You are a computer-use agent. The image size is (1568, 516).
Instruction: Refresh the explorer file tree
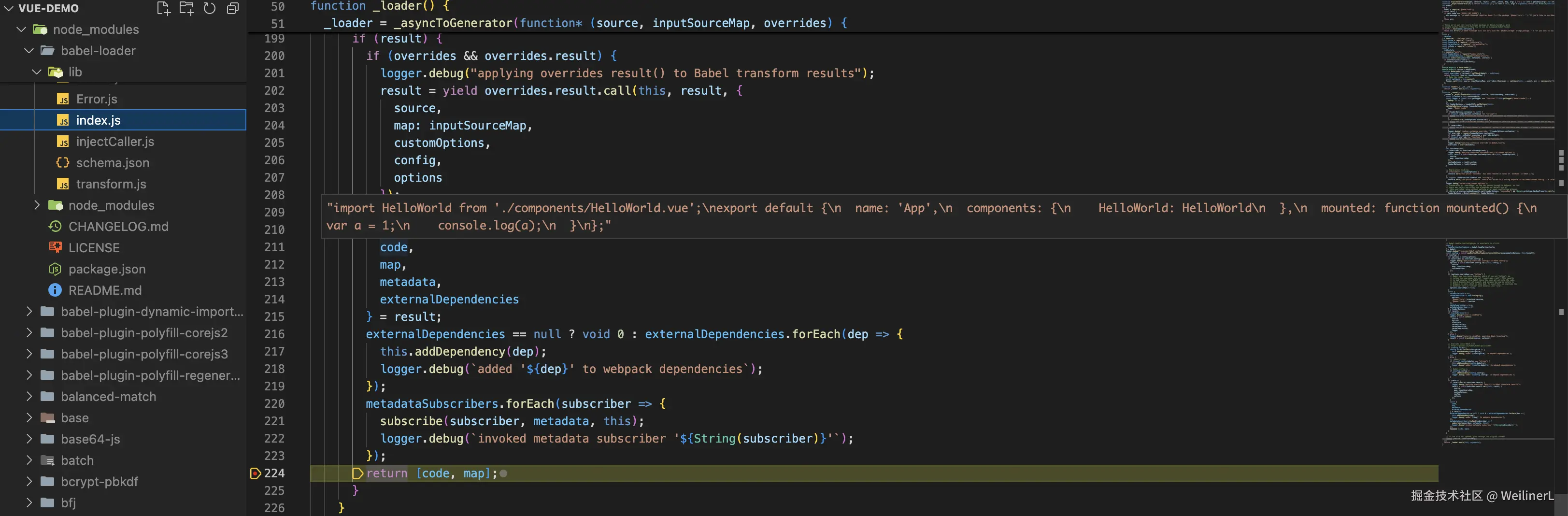209,9
